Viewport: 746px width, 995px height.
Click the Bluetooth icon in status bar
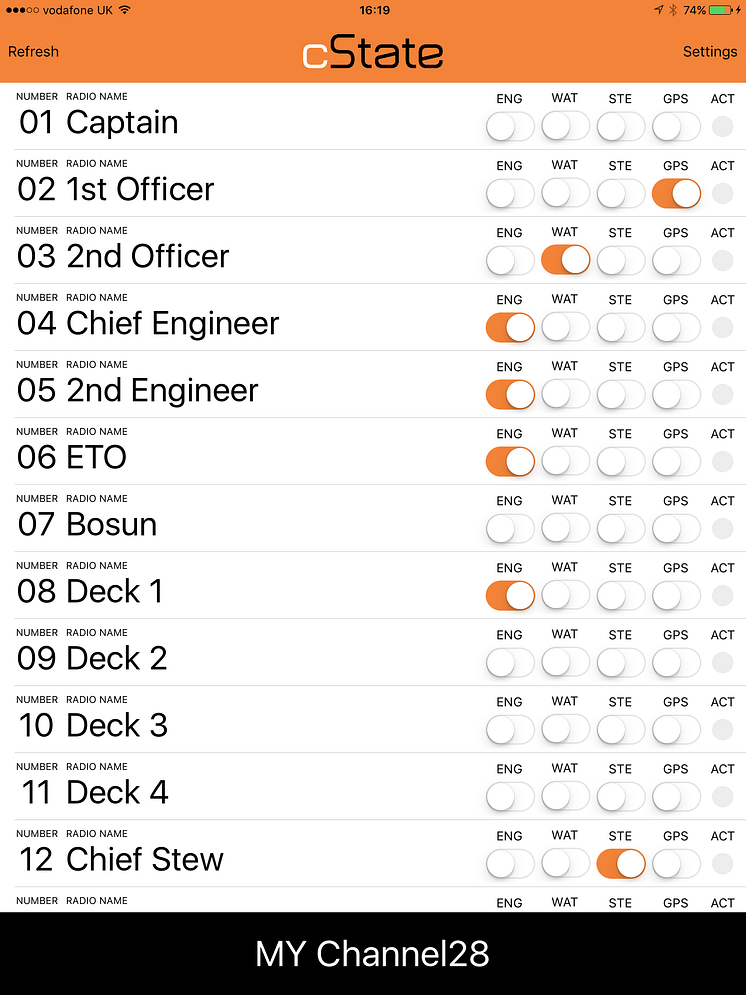point(673,10)
